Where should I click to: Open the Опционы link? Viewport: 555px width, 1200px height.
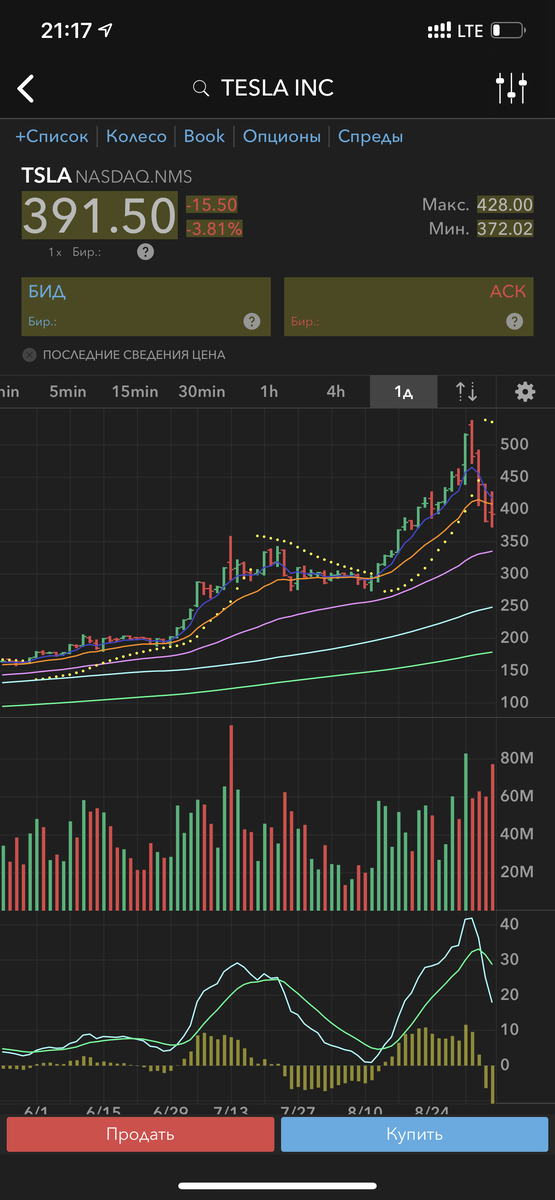[x=282, y=137]
